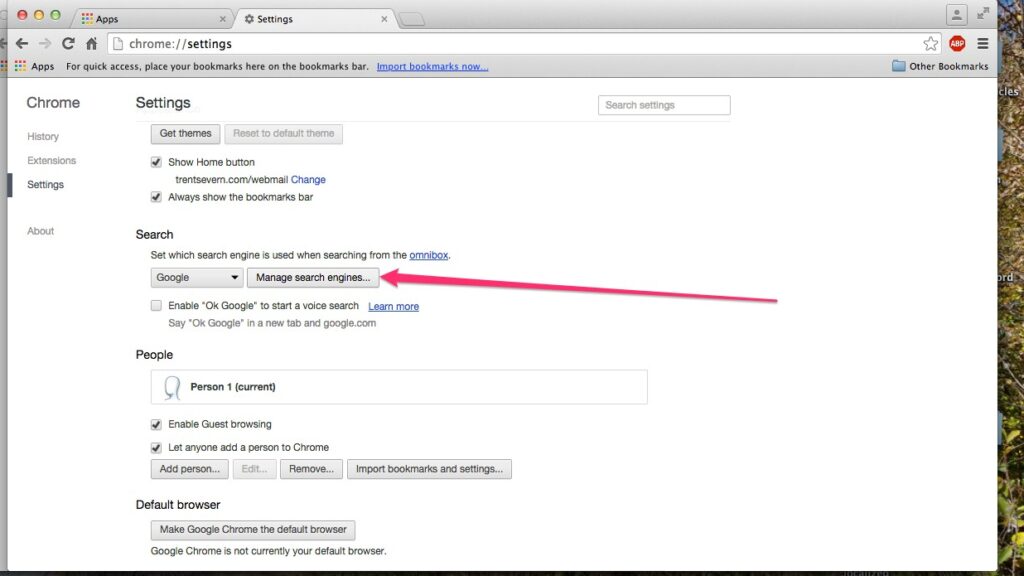Click the Home button icon
Screen dimensions: 1024x576
90,43
